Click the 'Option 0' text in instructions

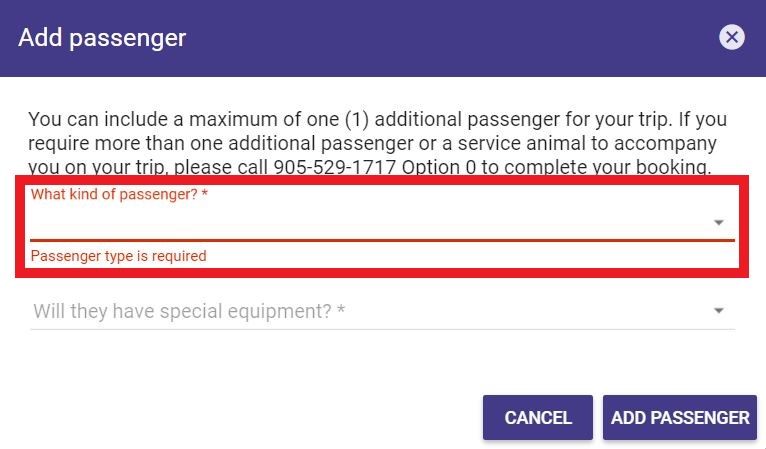pyautogui.click(x=438, y=167)
